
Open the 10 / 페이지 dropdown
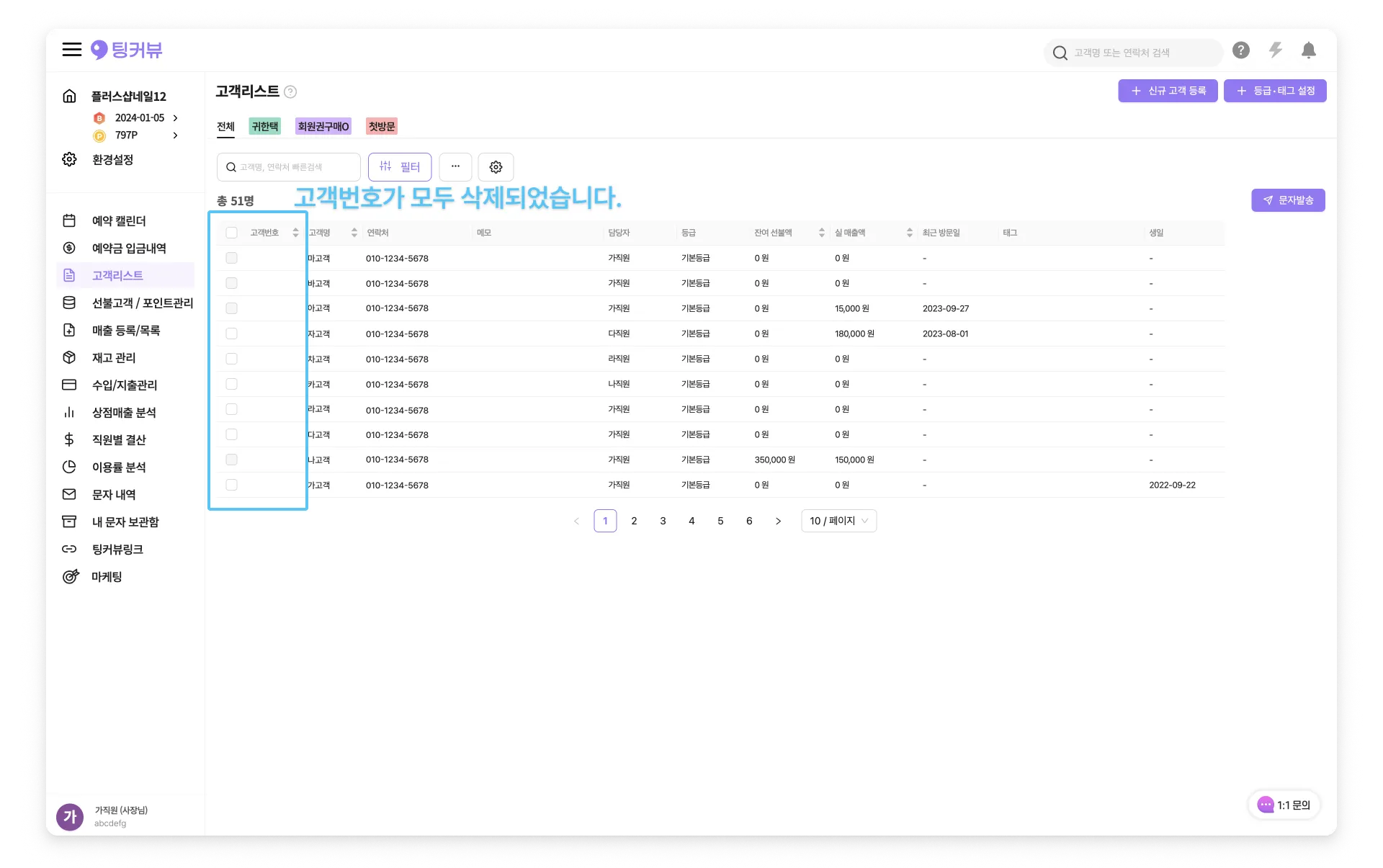838,521
